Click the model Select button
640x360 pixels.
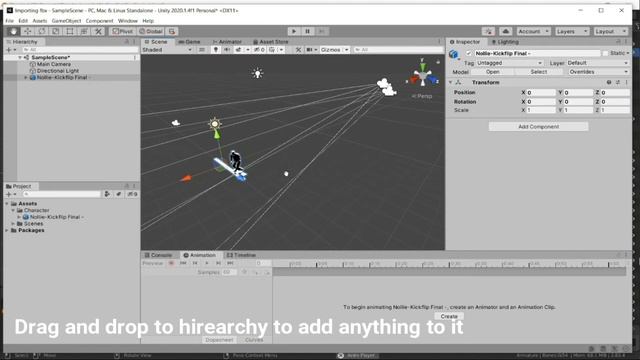(538, 72)
